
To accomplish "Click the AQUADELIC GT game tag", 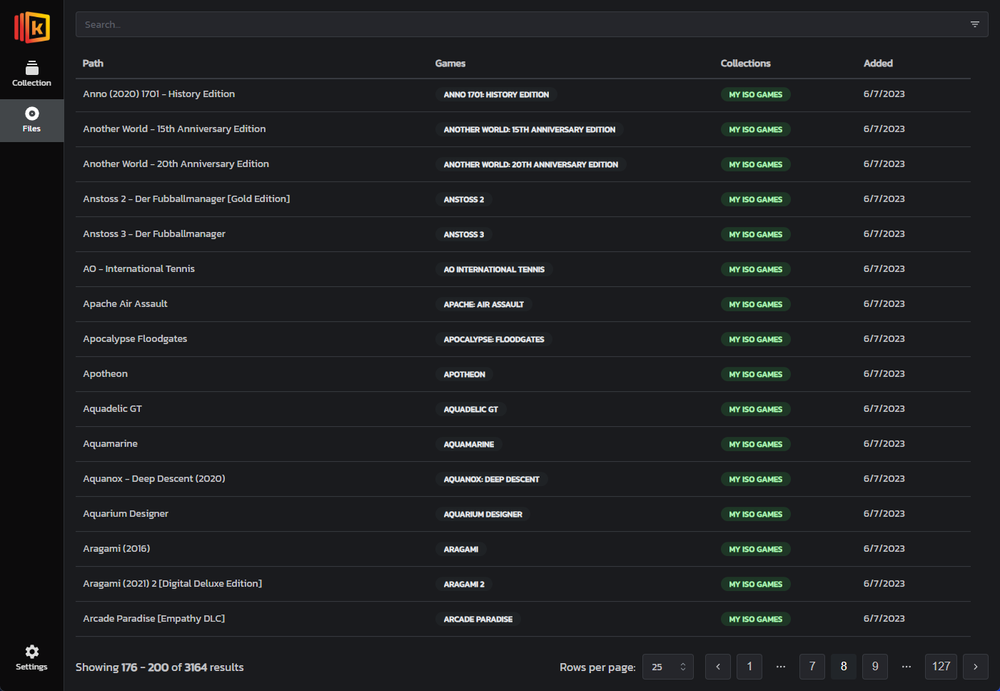I will 471,410.
